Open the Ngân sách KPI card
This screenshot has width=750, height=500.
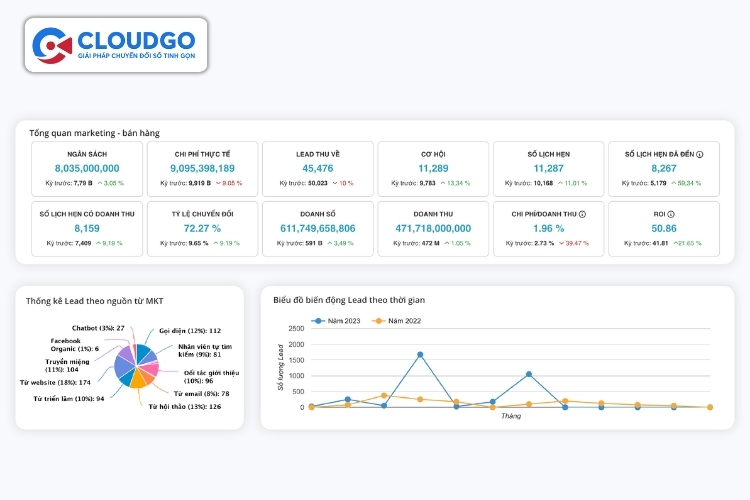(87, 169)
